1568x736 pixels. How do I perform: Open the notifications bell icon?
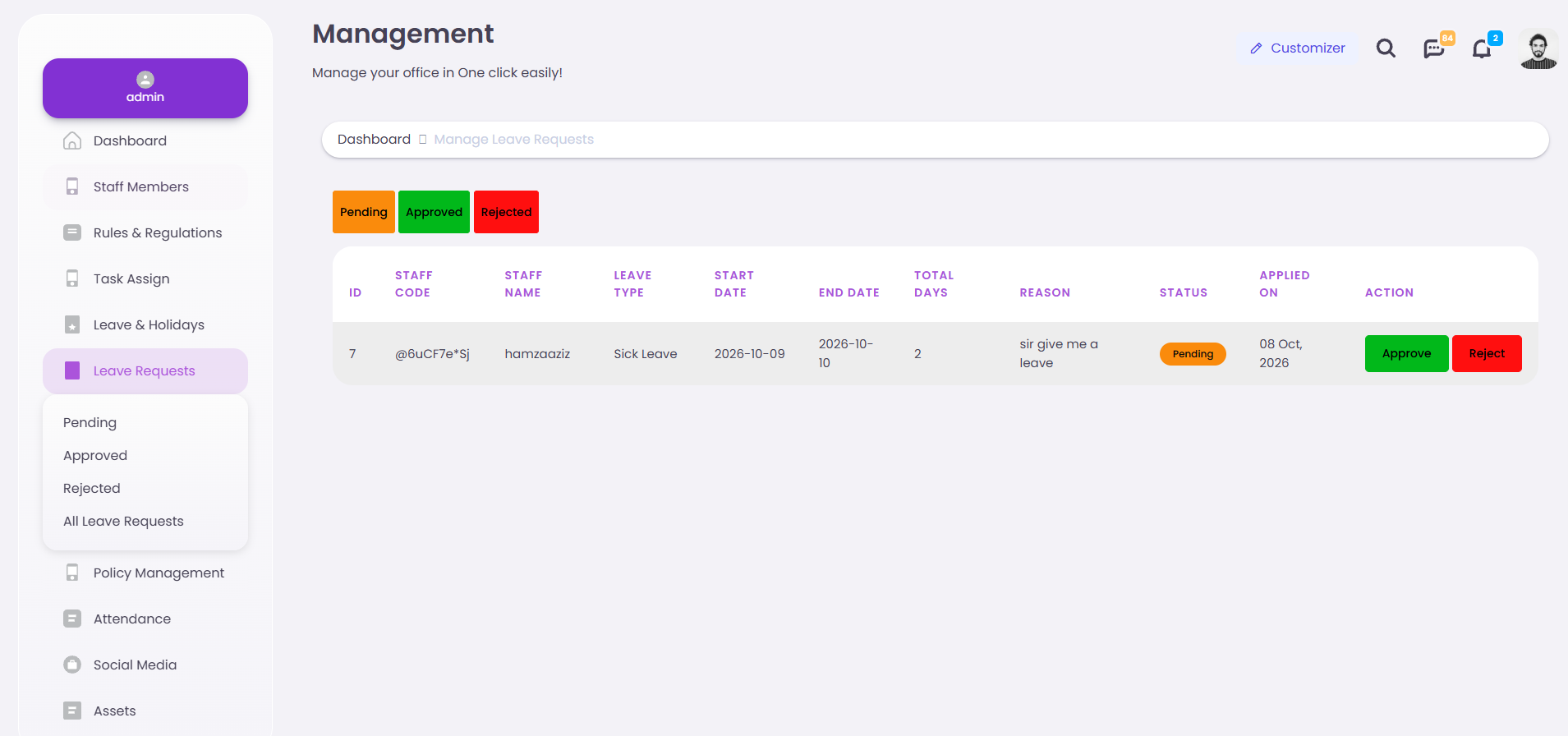(1482, 48)
